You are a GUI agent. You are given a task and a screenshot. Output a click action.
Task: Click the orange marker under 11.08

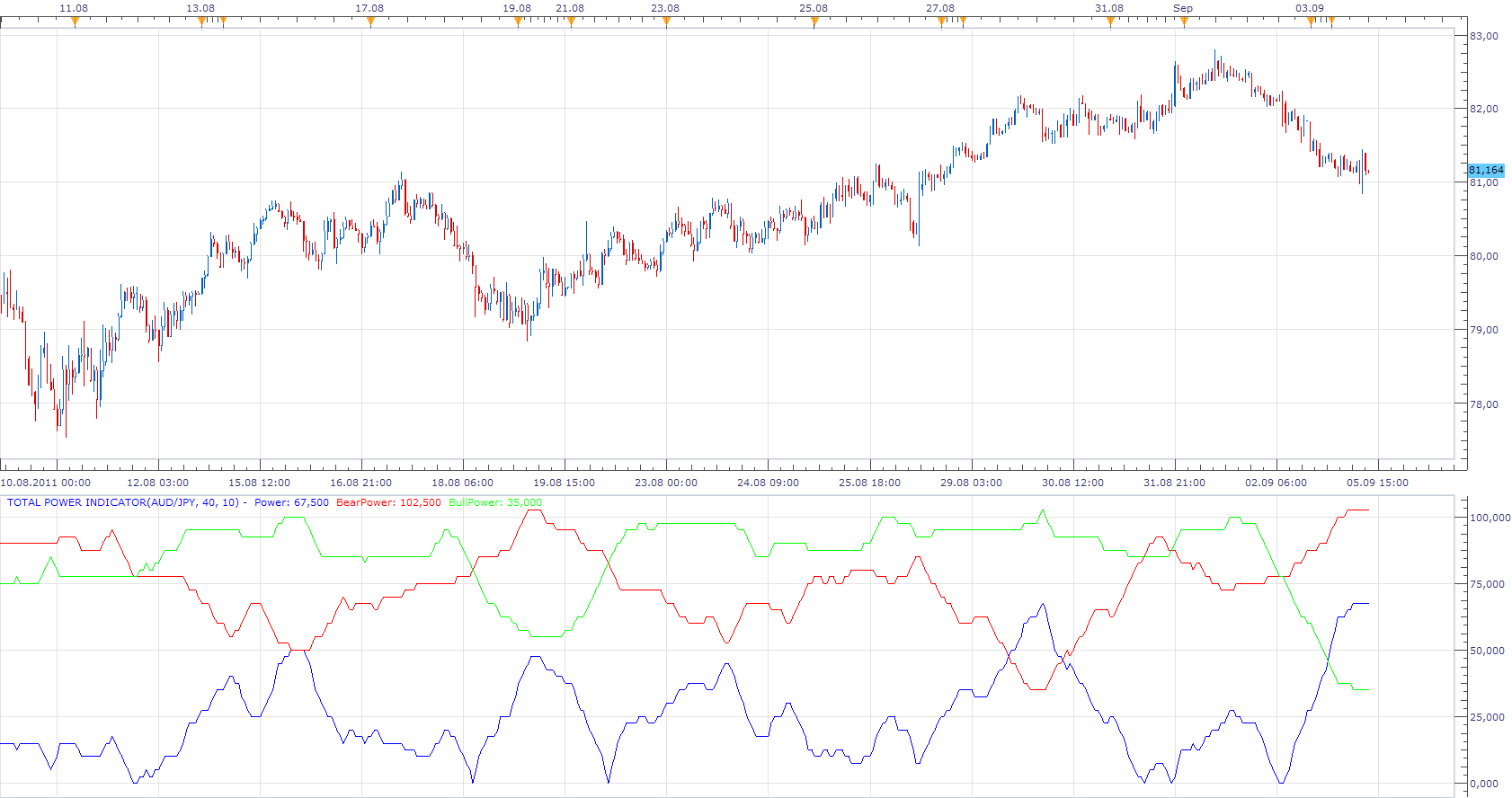(x=75, y=22)
